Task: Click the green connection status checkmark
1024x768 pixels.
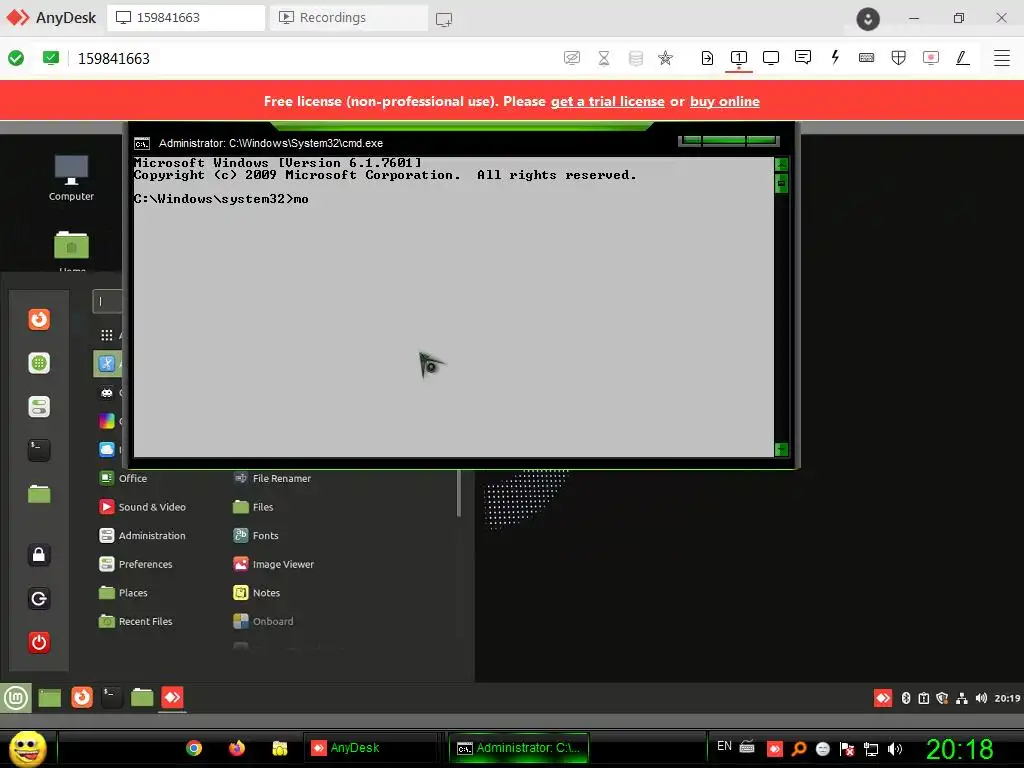Action: (16, 58)
